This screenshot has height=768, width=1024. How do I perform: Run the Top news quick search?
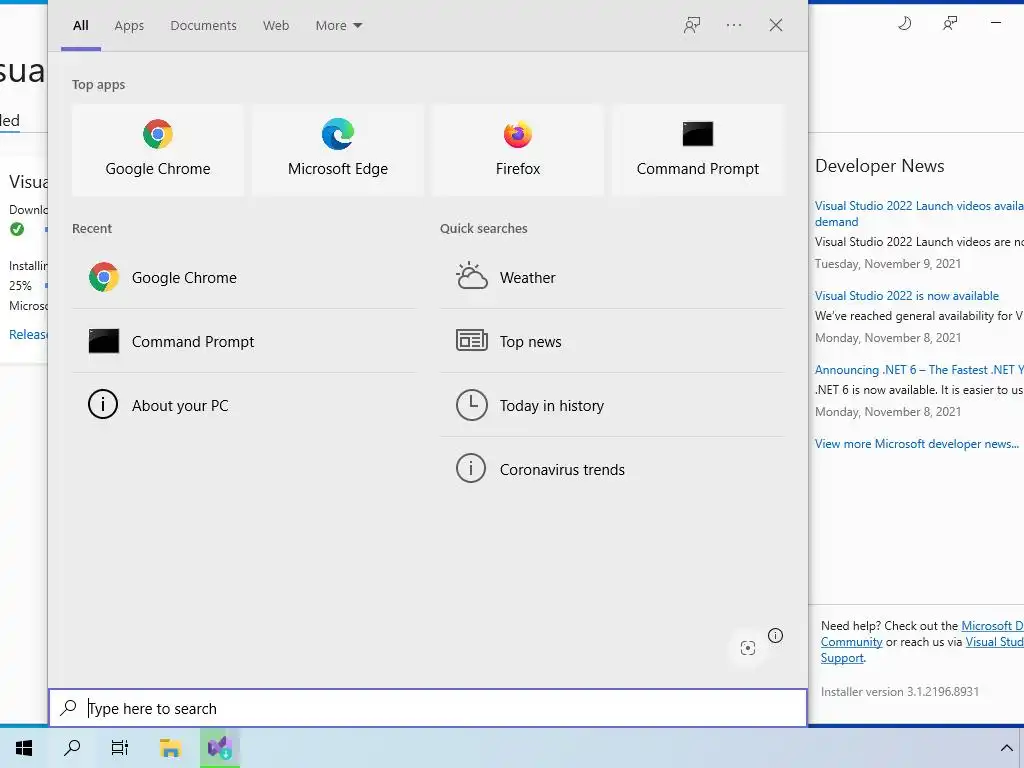(612, 342)
